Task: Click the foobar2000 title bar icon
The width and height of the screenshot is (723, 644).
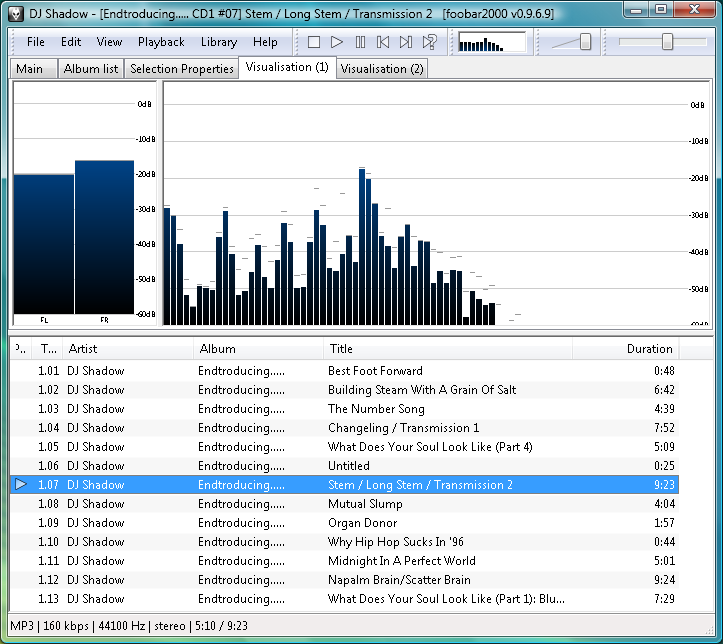Action: 16,13
